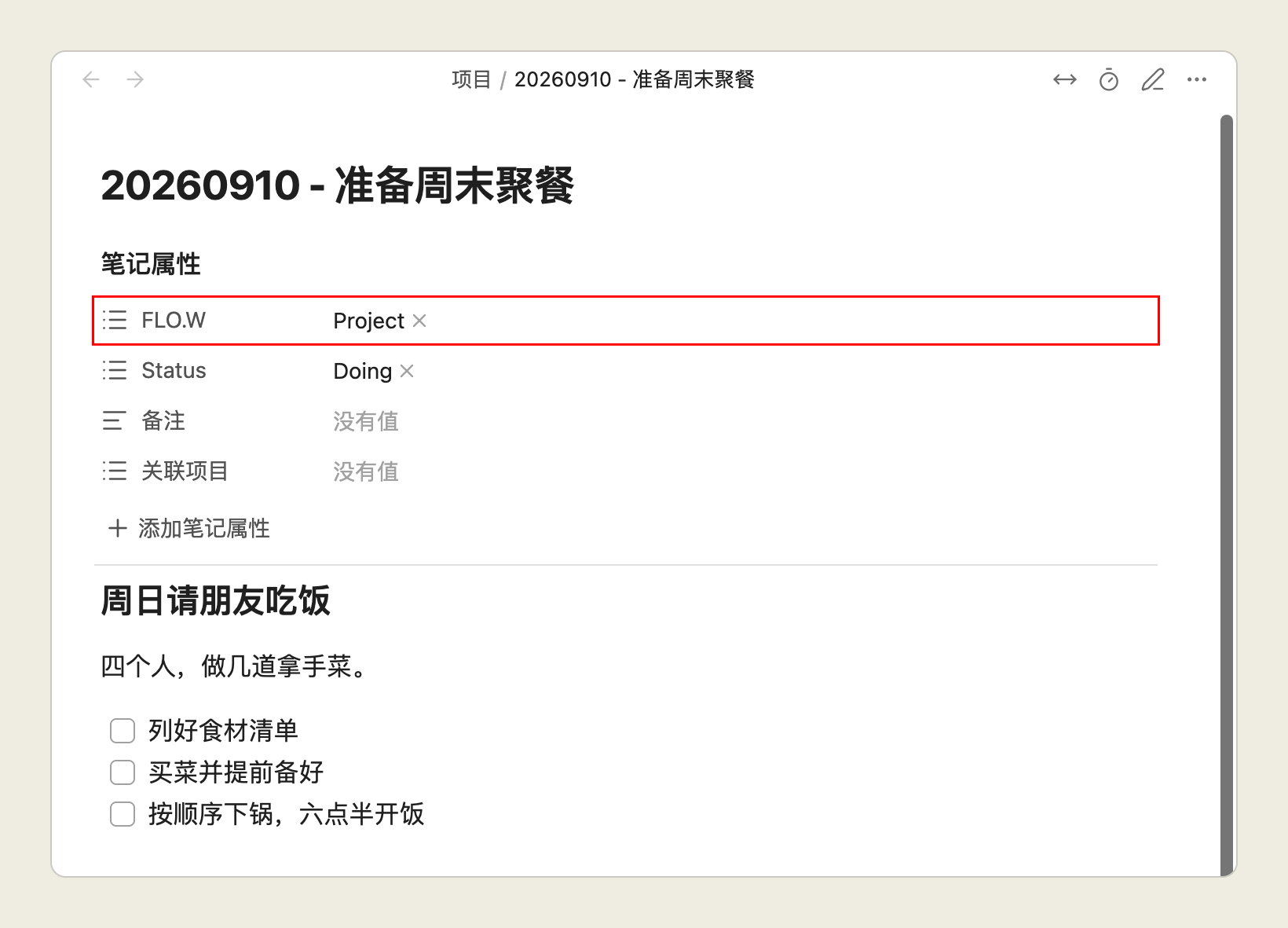
Task: Click the 关联项目 property list icon
Action: pyautogui.click(x=115, y=471)
